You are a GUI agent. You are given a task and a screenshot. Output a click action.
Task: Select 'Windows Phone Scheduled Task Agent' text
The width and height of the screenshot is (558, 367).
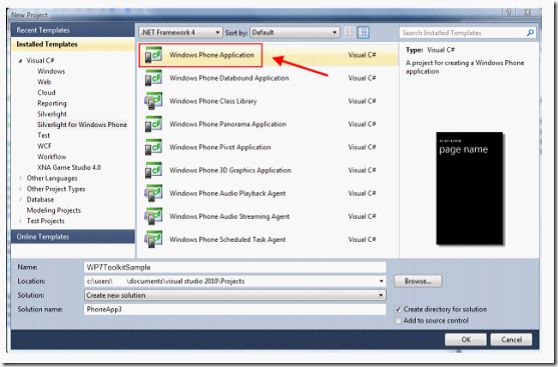(x=227, y=240)
